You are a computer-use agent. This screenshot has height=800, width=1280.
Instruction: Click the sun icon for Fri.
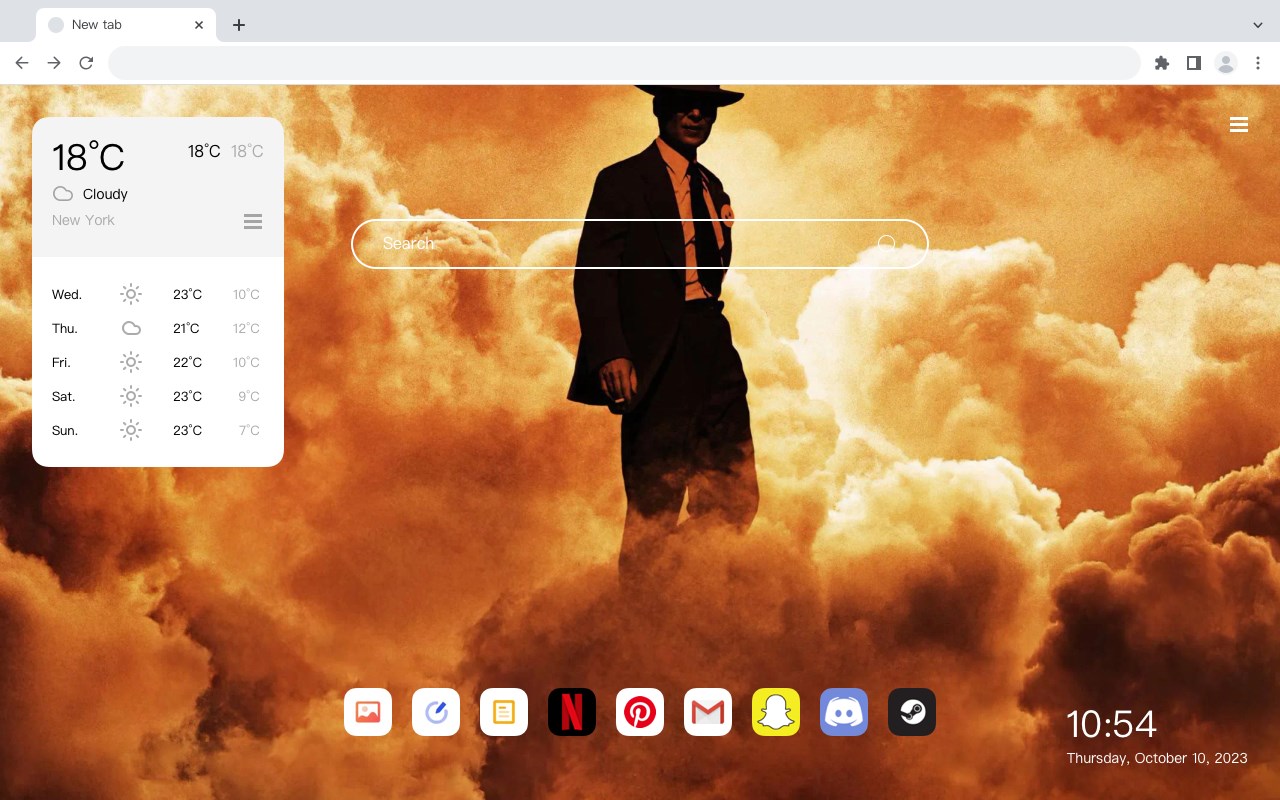pyautogui.click(x=131, y=362)
